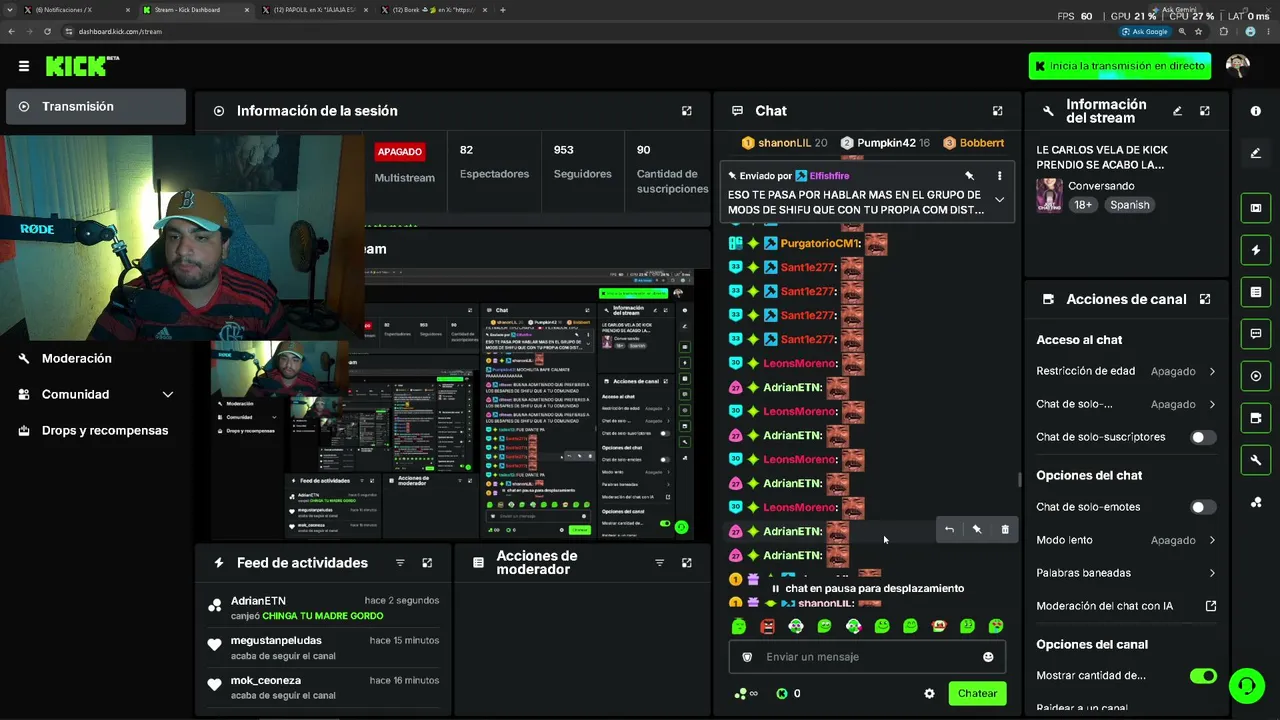
Task: Open Modo lento options
Action: coord(1126,540)
